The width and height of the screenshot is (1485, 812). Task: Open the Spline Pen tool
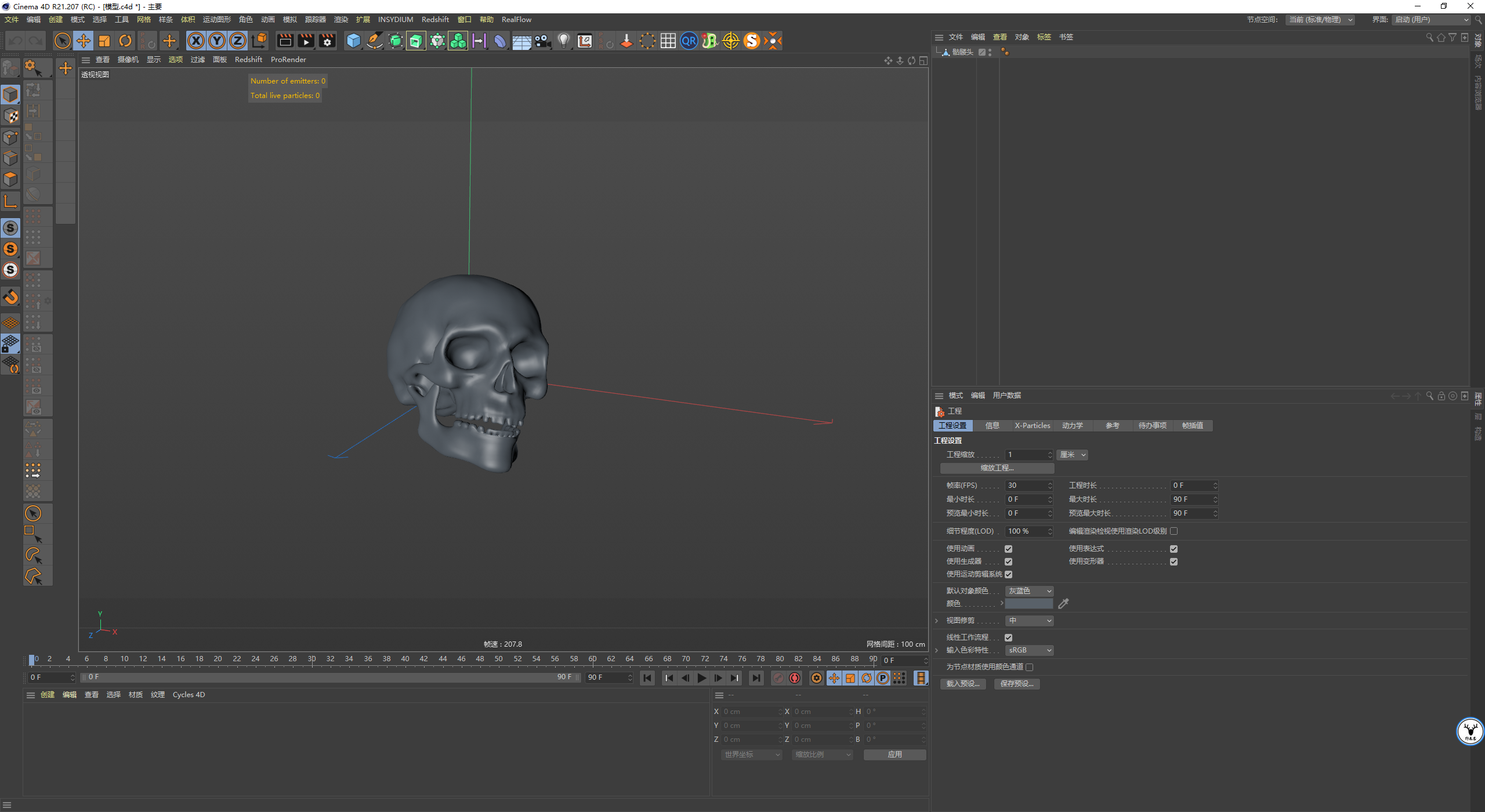click(375, 41)
